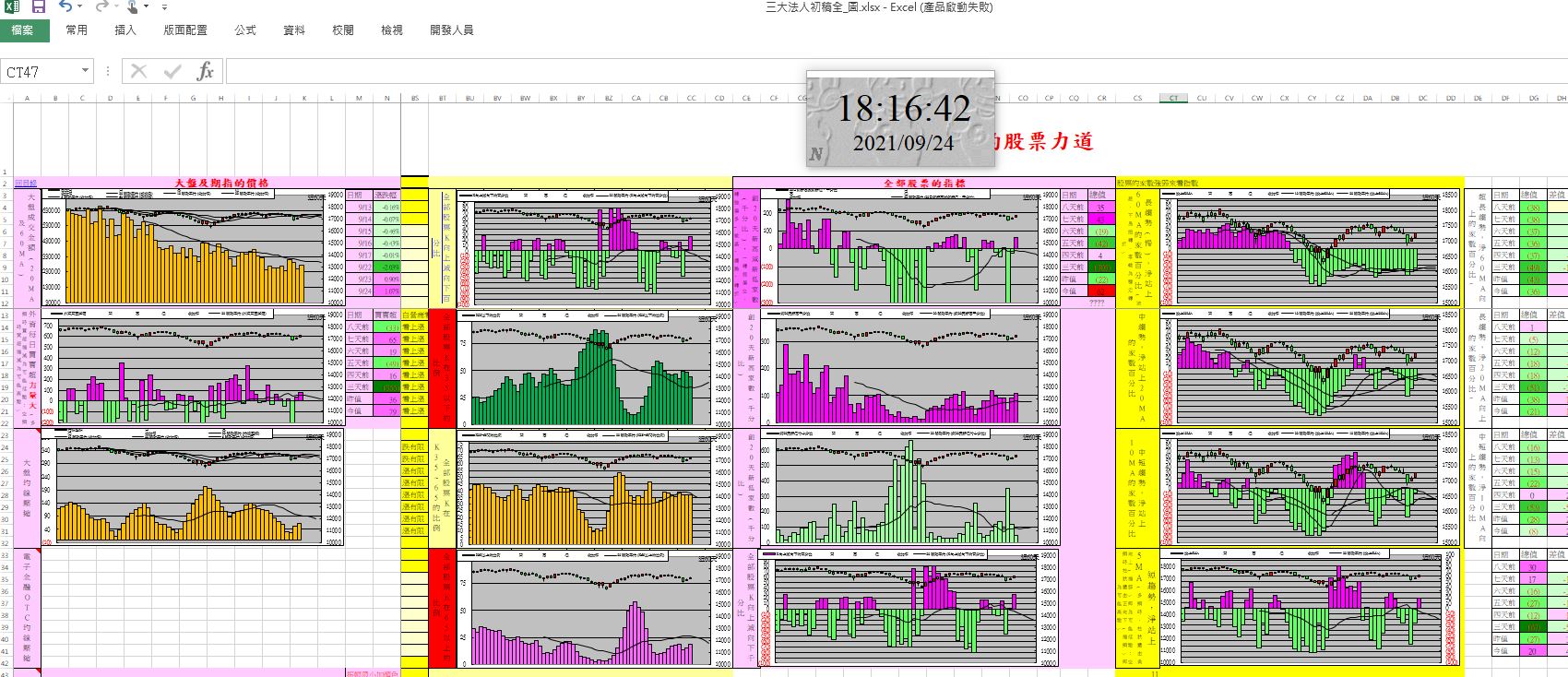Image resolution: width=1568 pixels, height=677 pixels.
Task: Switch to the 檢視 ribbon tab
Action: [392, 30]
